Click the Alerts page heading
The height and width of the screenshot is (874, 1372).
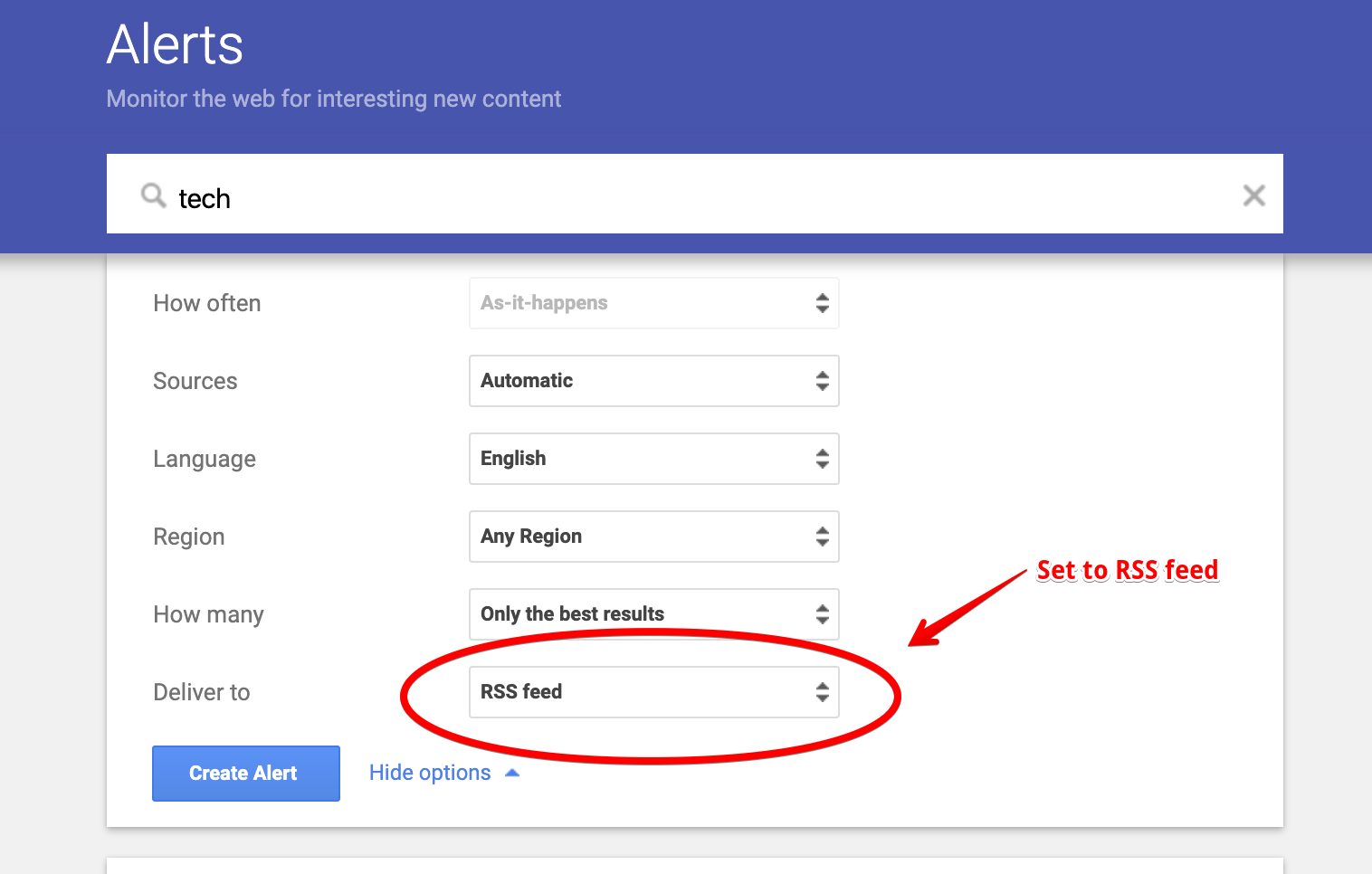pyautogui.click(x=175, y=45)
